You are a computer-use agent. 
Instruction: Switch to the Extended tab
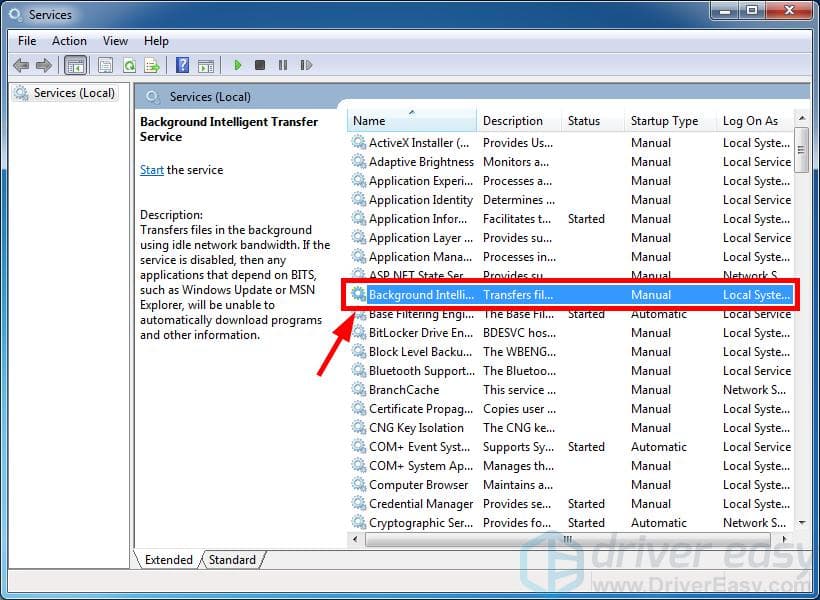(x=168, y=560)
